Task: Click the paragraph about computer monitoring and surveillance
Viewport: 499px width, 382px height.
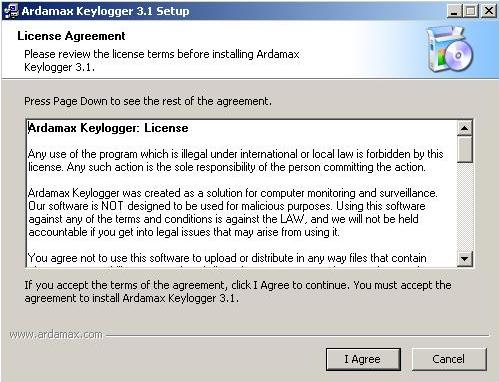Action: (233, 212)
